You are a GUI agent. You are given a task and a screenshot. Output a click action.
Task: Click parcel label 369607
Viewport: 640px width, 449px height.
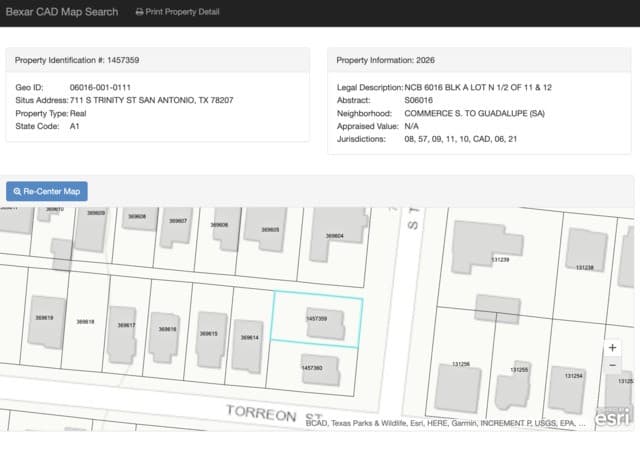click(178, 221)
